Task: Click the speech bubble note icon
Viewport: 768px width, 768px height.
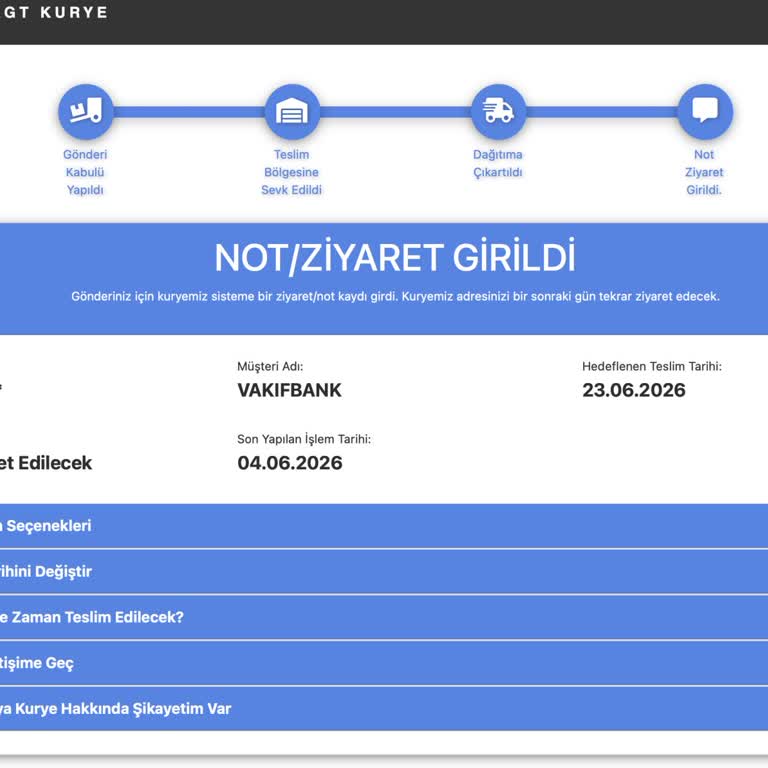Action: (x=705, y=112)
